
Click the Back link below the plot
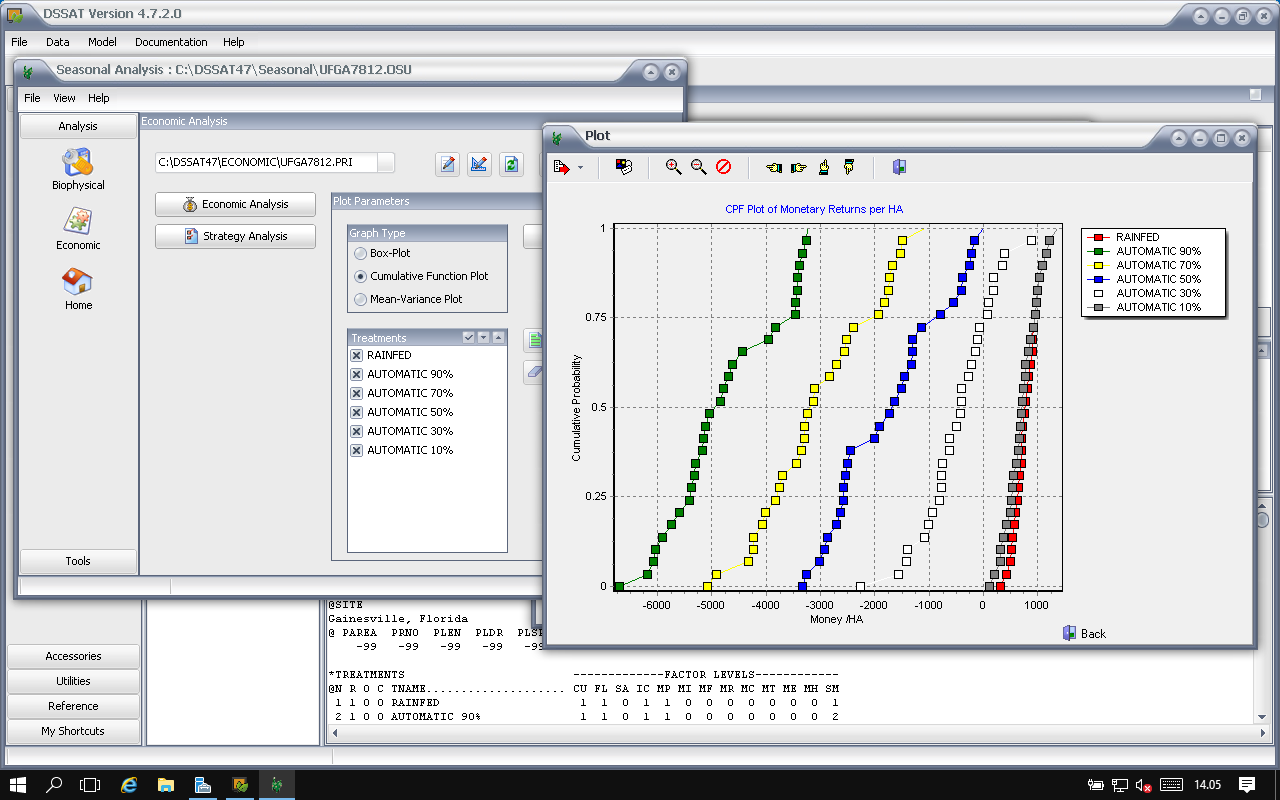pos(1085,633)
